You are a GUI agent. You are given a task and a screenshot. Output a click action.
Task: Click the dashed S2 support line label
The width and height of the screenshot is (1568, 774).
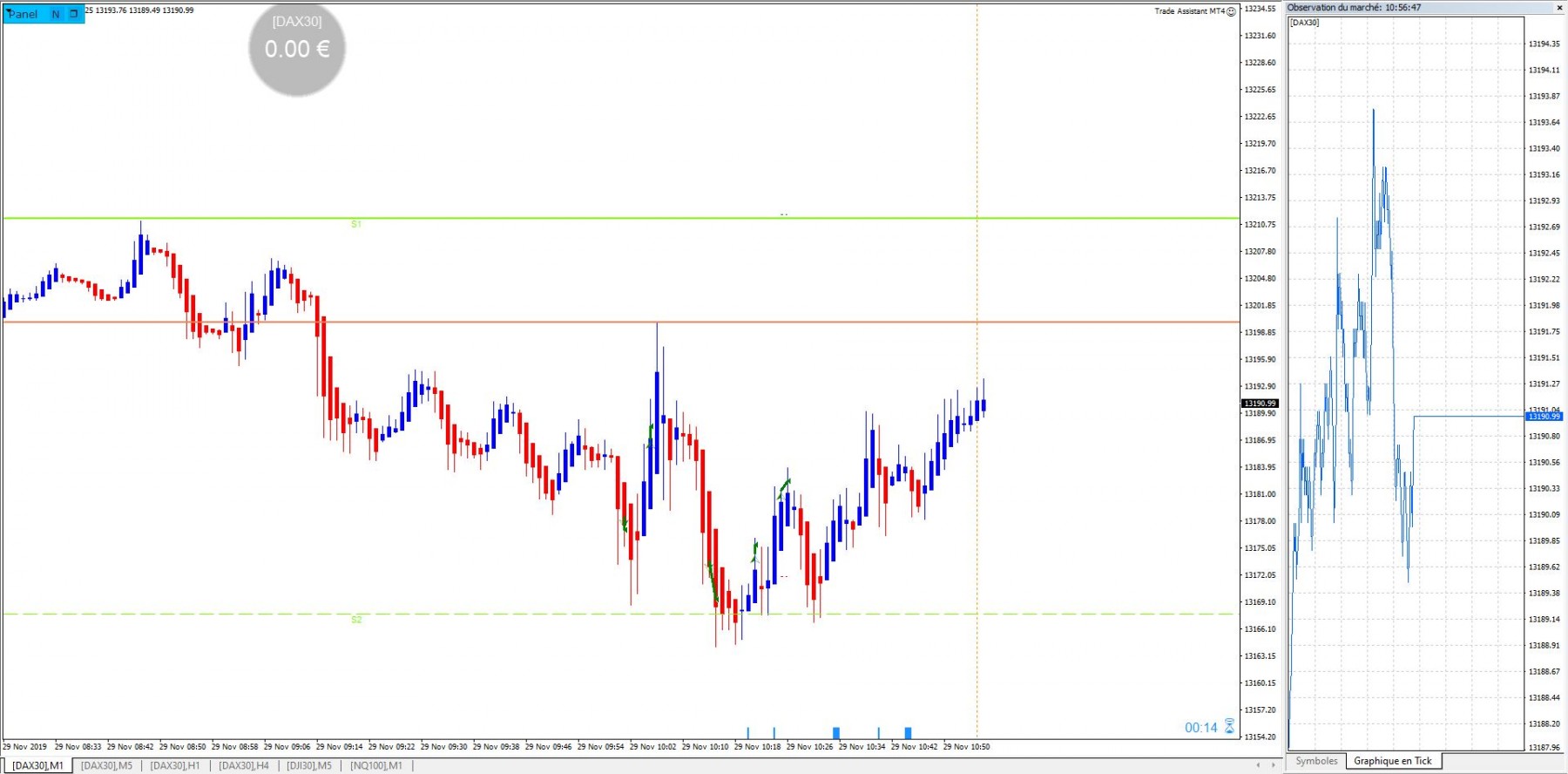(x=356, y=620)
